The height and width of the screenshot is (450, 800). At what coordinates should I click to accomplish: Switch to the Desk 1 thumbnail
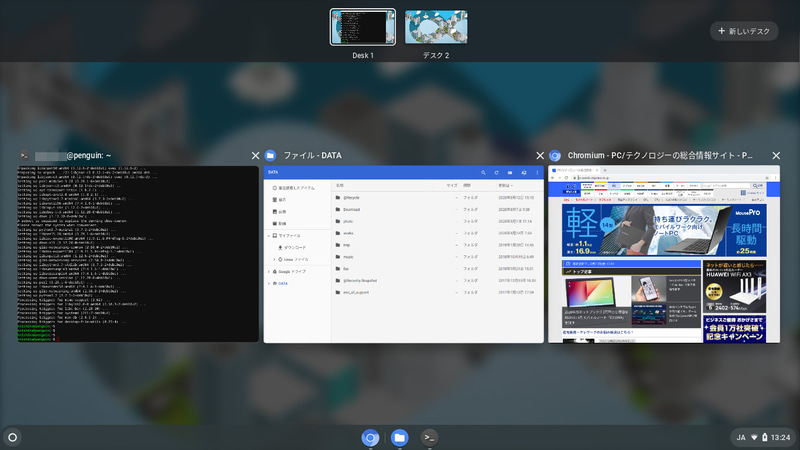point(363,27)
